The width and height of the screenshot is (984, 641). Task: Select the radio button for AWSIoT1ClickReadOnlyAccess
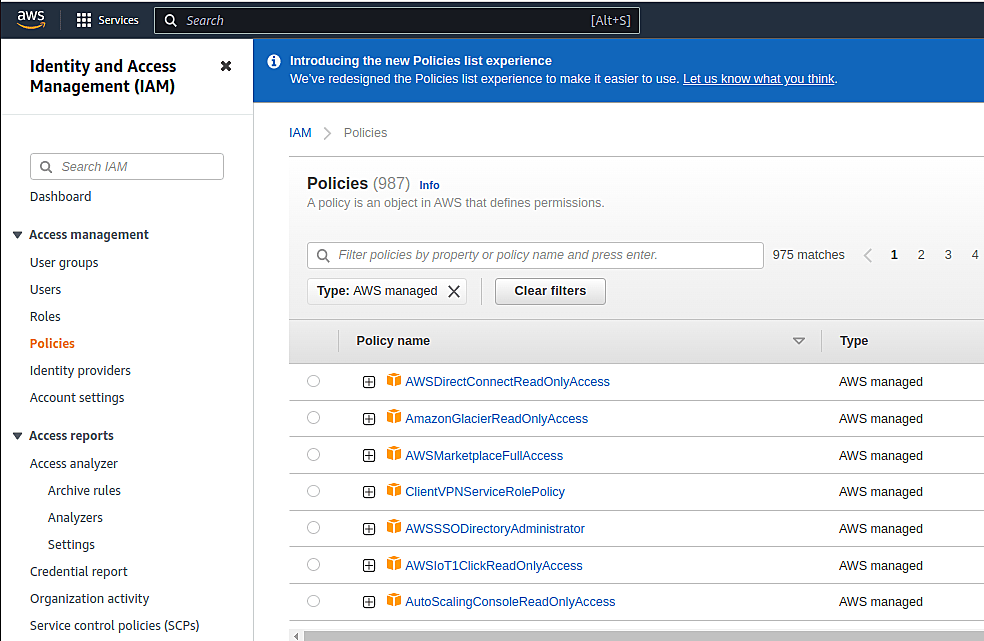pyautogui.click(x=313, y=564)
